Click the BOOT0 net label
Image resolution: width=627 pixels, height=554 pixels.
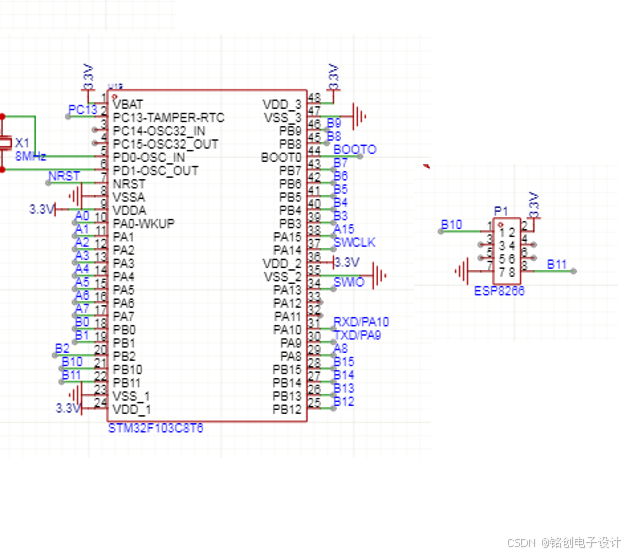point(355,150)
